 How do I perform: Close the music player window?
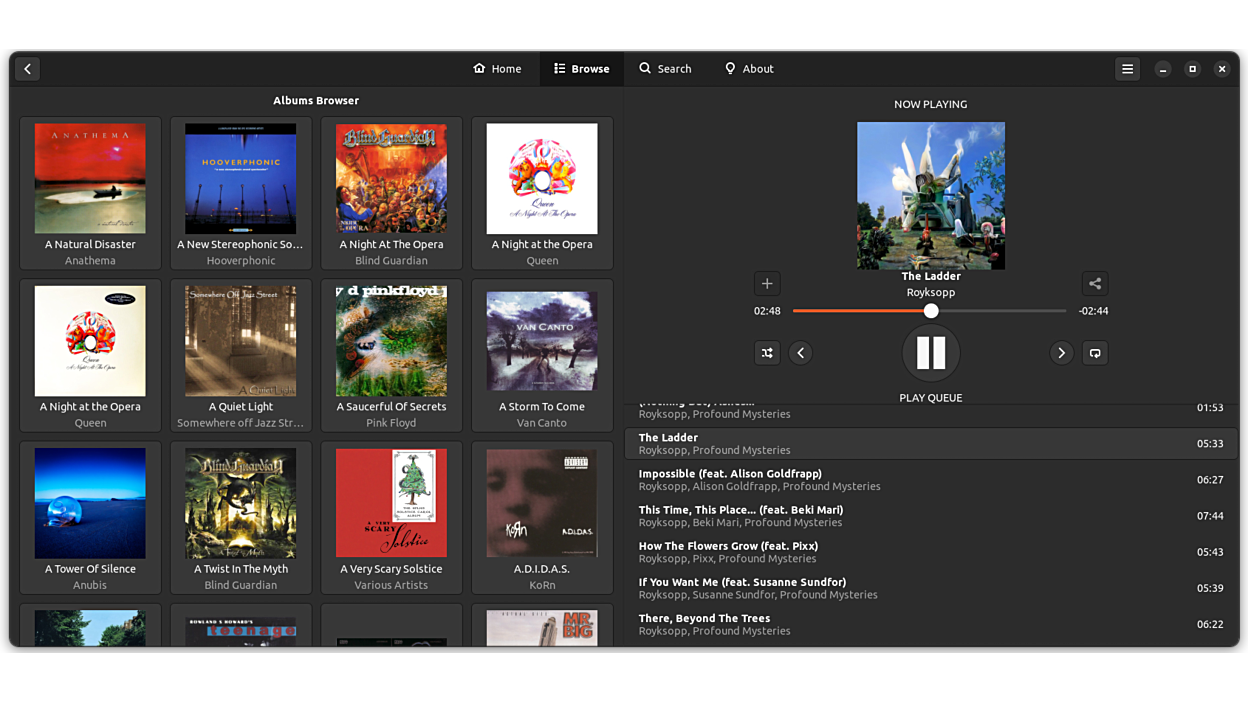coord(1222,69)
